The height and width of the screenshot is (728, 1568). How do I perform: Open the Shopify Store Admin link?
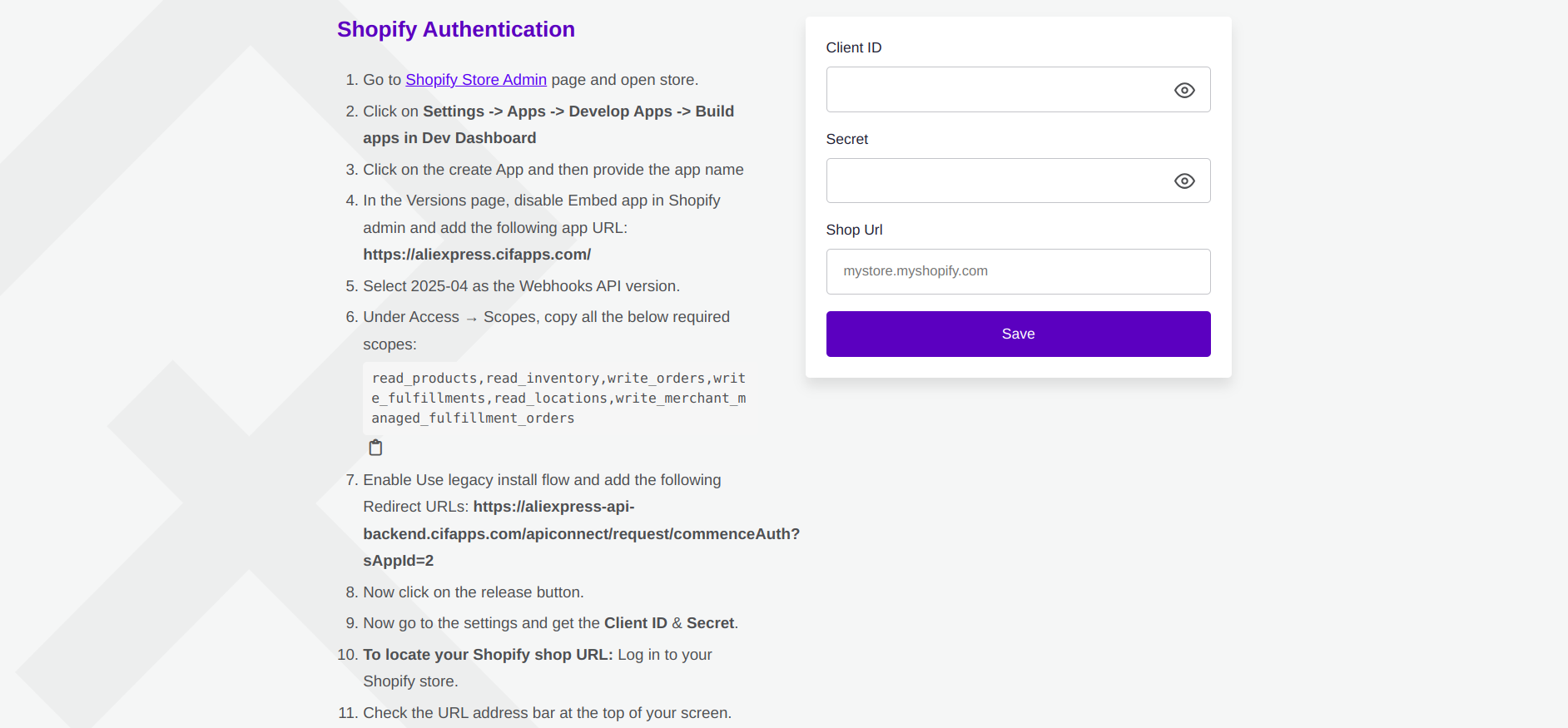click(x=475, y=80)
